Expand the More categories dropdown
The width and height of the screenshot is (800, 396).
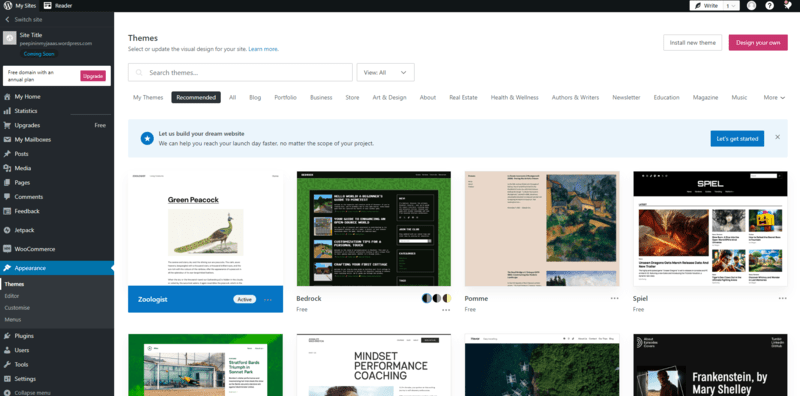774,97
